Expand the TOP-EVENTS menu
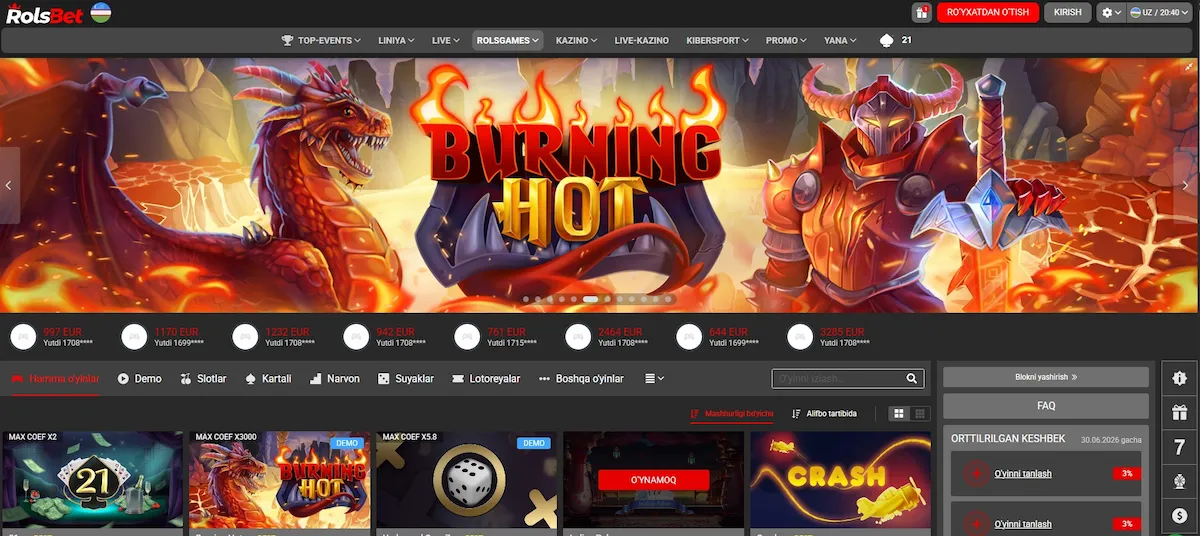The image size is (1200, 536). (322, 41)
